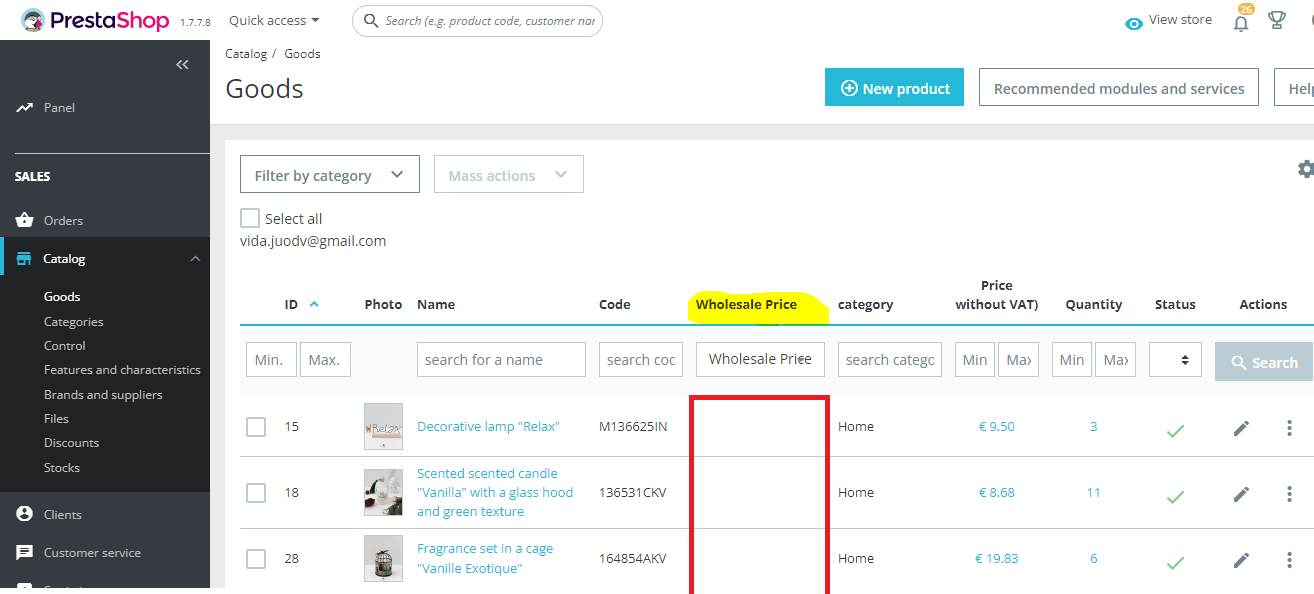The height and width of the screenshot is (594, 1314).
Task: Open the Decorative lamp "Relax" product link
Action: (x=488, y=426)
